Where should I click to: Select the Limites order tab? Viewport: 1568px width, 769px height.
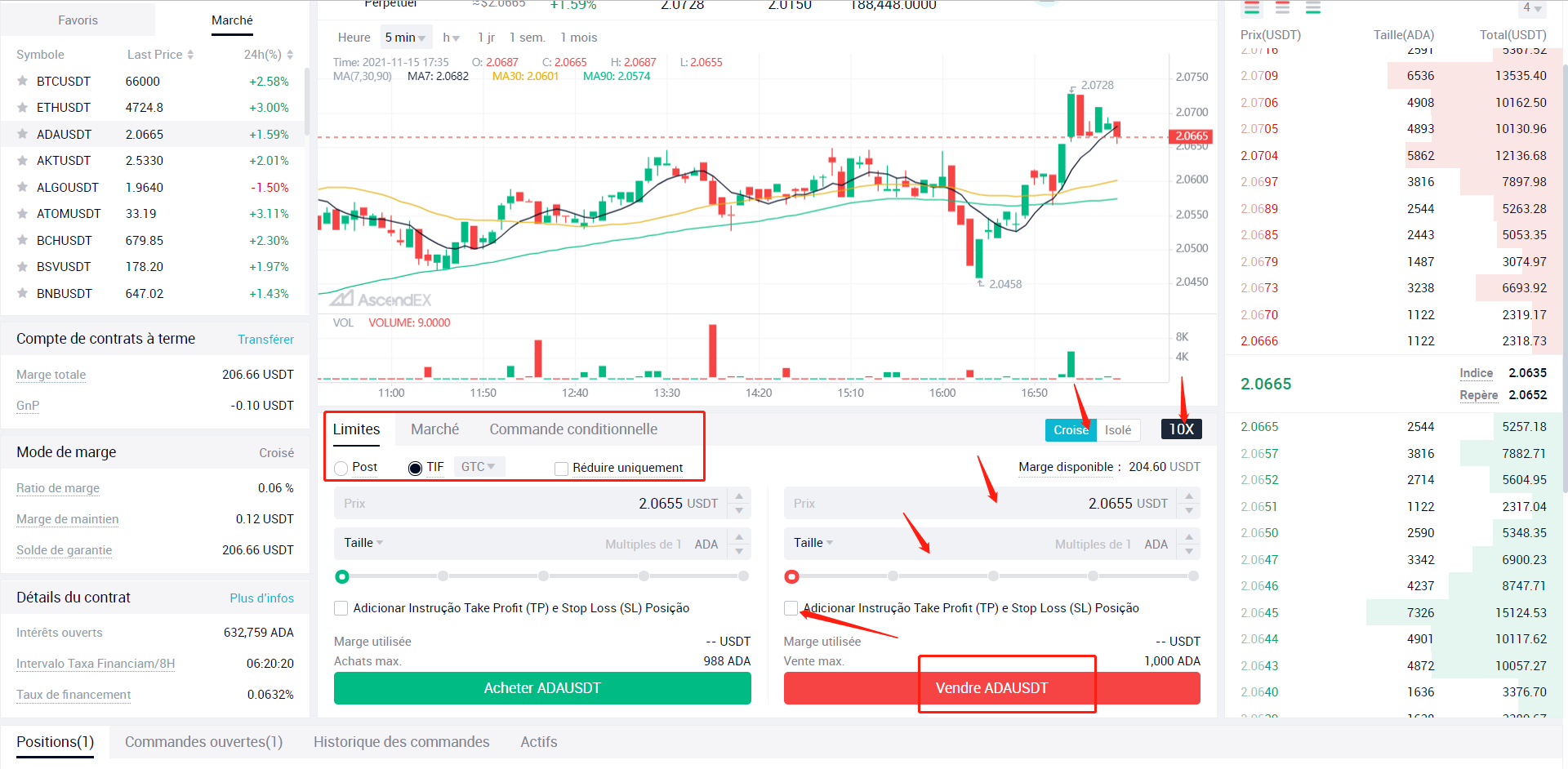click(x=356, y=429)
